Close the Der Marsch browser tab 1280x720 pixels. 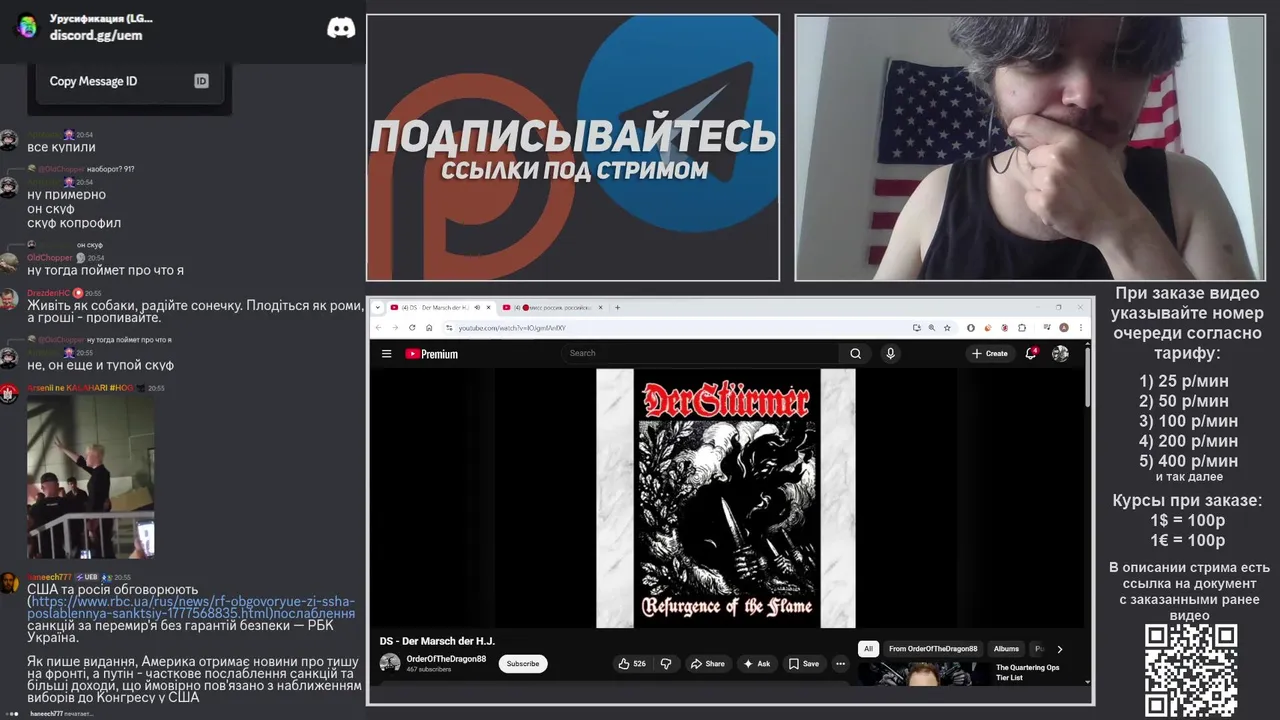point(489,307)
